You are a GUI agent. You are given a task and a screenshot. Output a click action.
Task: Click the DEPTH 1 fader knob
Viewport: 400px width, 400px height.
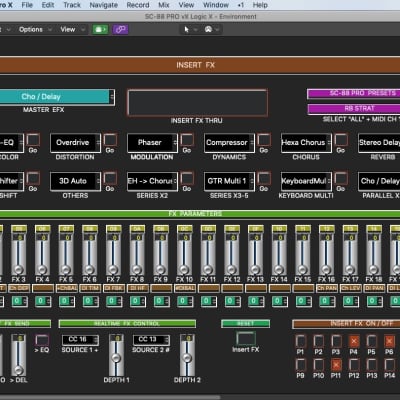point(116,358)
